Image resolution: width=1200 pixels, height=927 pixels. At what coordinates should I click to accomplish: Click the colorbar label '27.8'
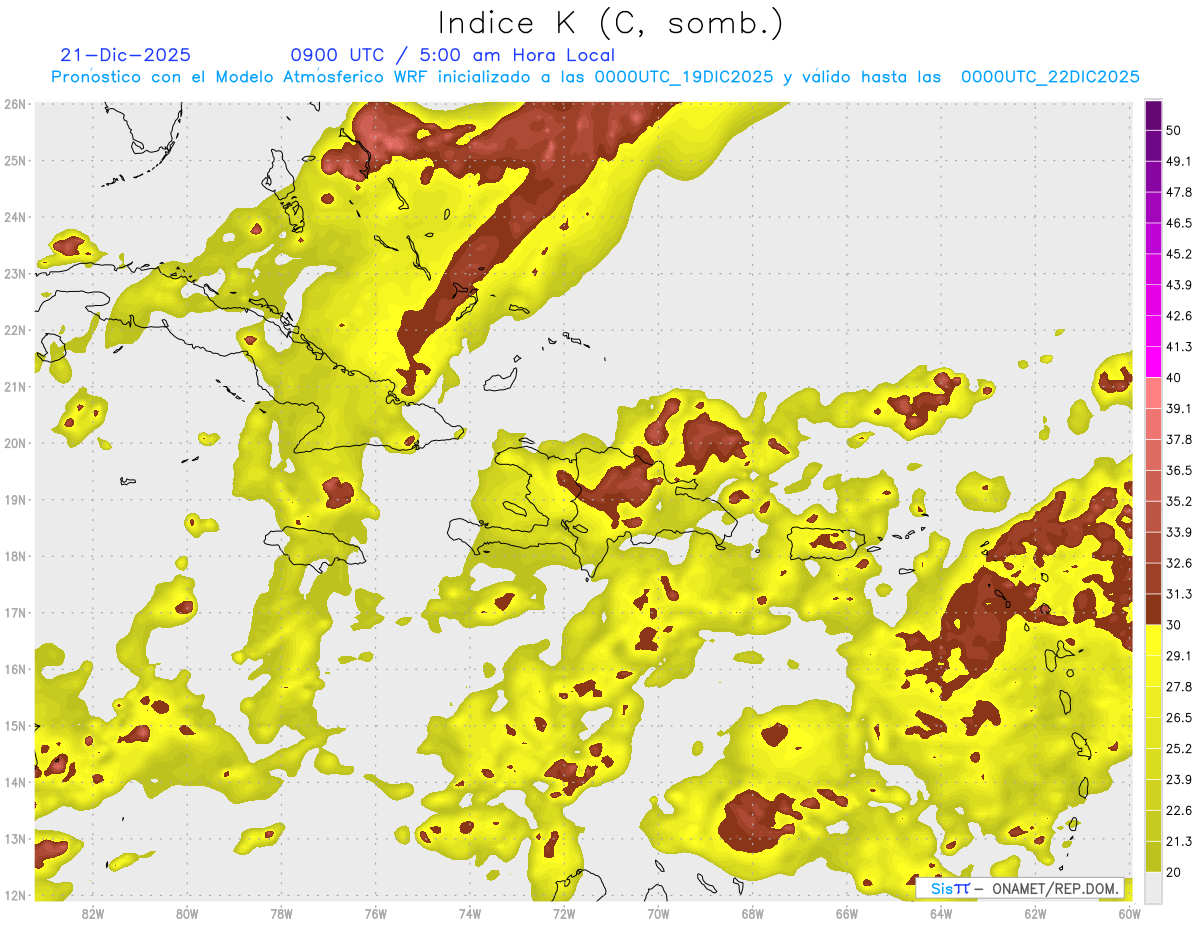tap(1179, 686)
